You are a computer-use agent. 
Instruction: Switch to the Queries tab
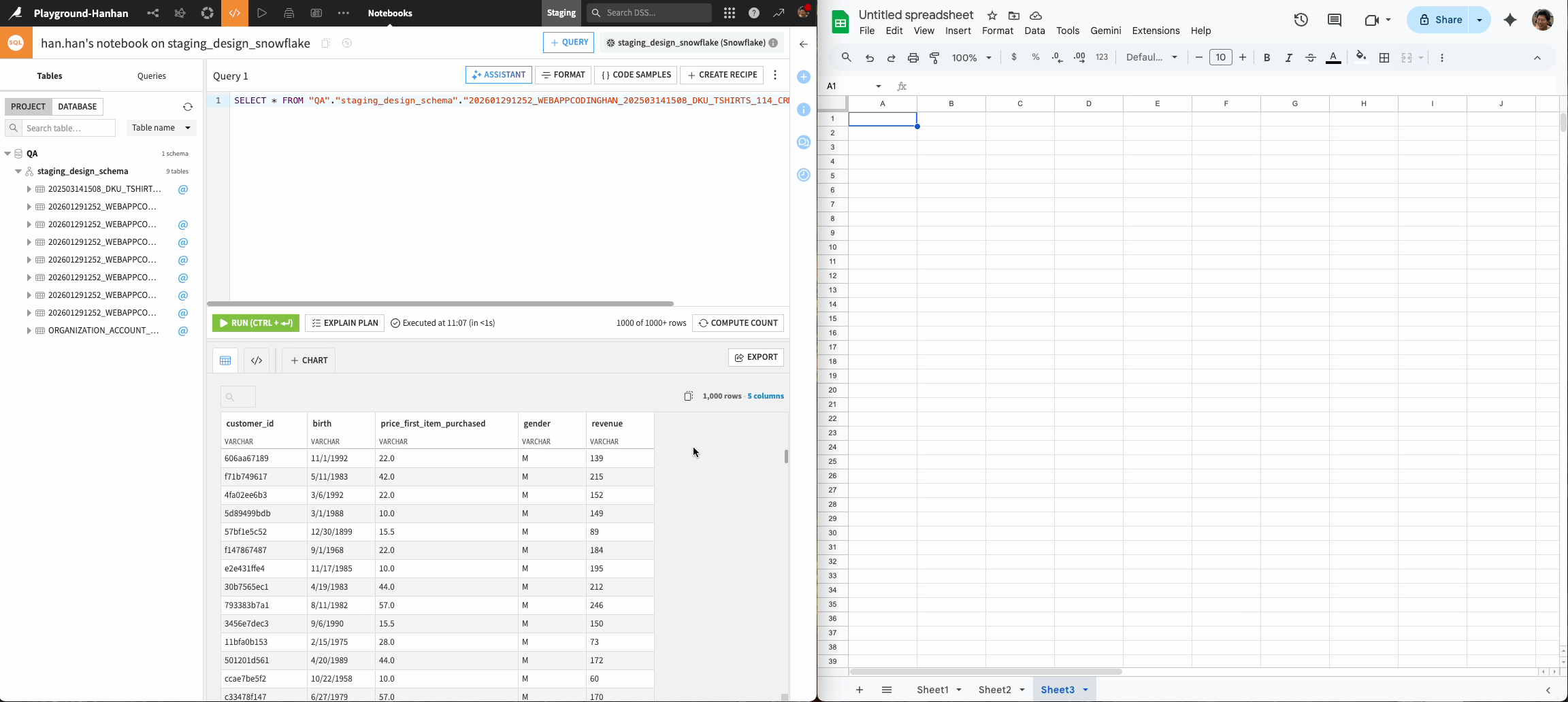152,76
